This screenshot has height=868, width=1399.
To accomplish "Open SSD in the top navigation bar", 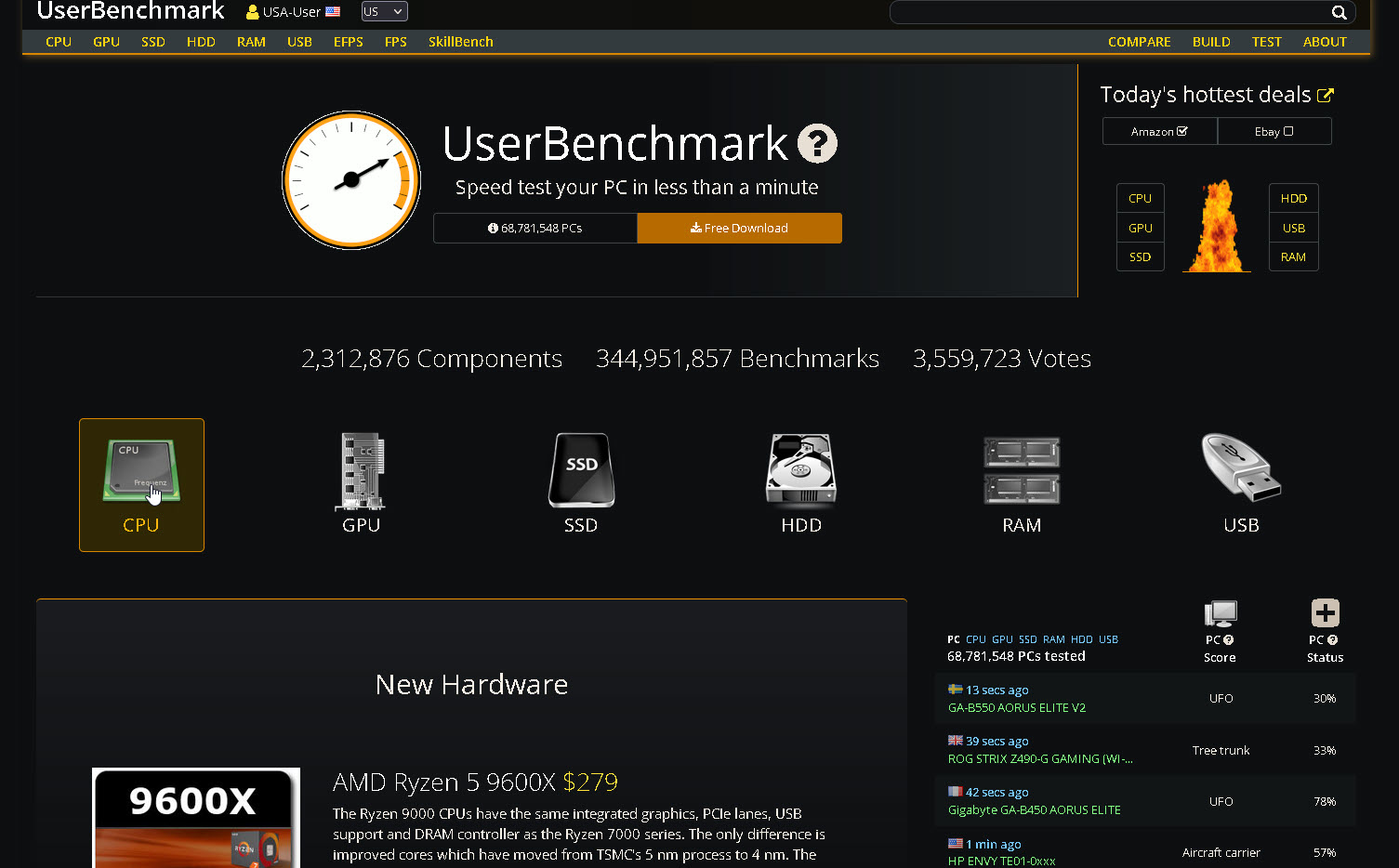I will (153, 42).
